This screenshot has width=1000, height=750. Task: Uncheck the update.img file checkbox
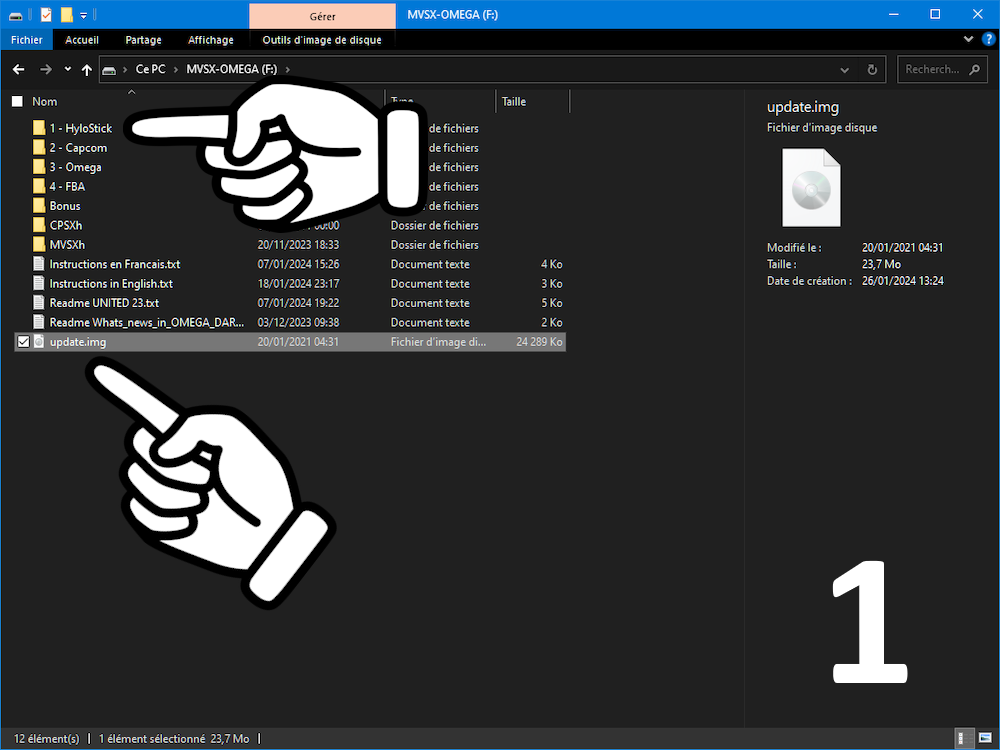click(24, 342)
